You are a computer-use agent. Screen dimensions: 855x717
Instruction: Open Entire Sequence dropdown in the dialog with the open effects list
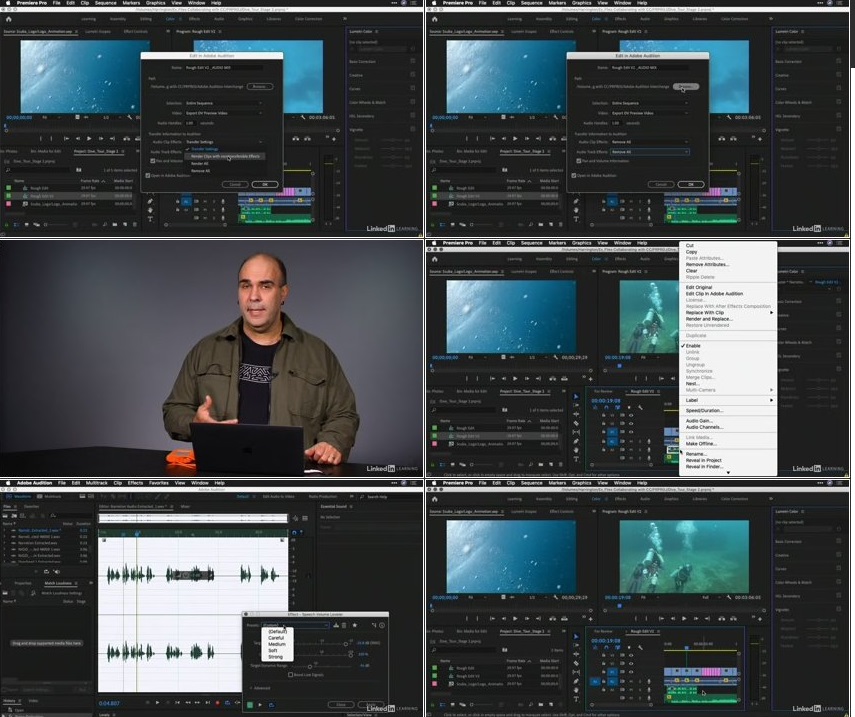coord(224,103)
